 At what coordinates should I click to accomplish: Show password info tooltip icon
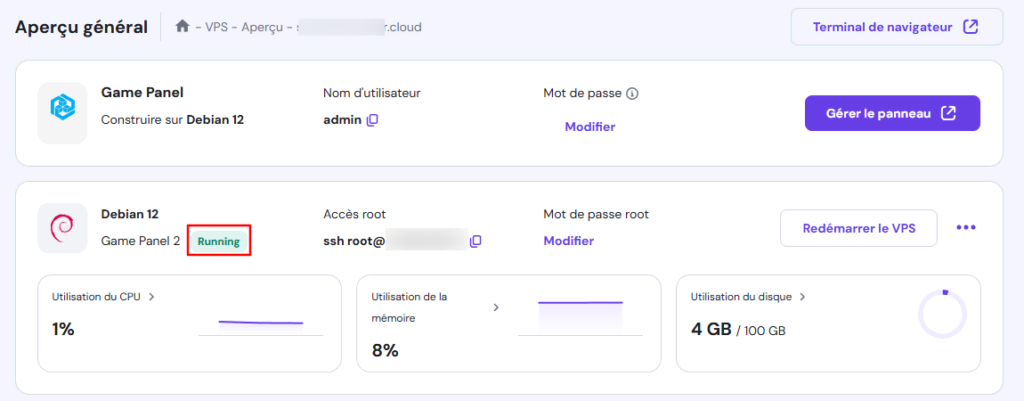tap(632, 94)
